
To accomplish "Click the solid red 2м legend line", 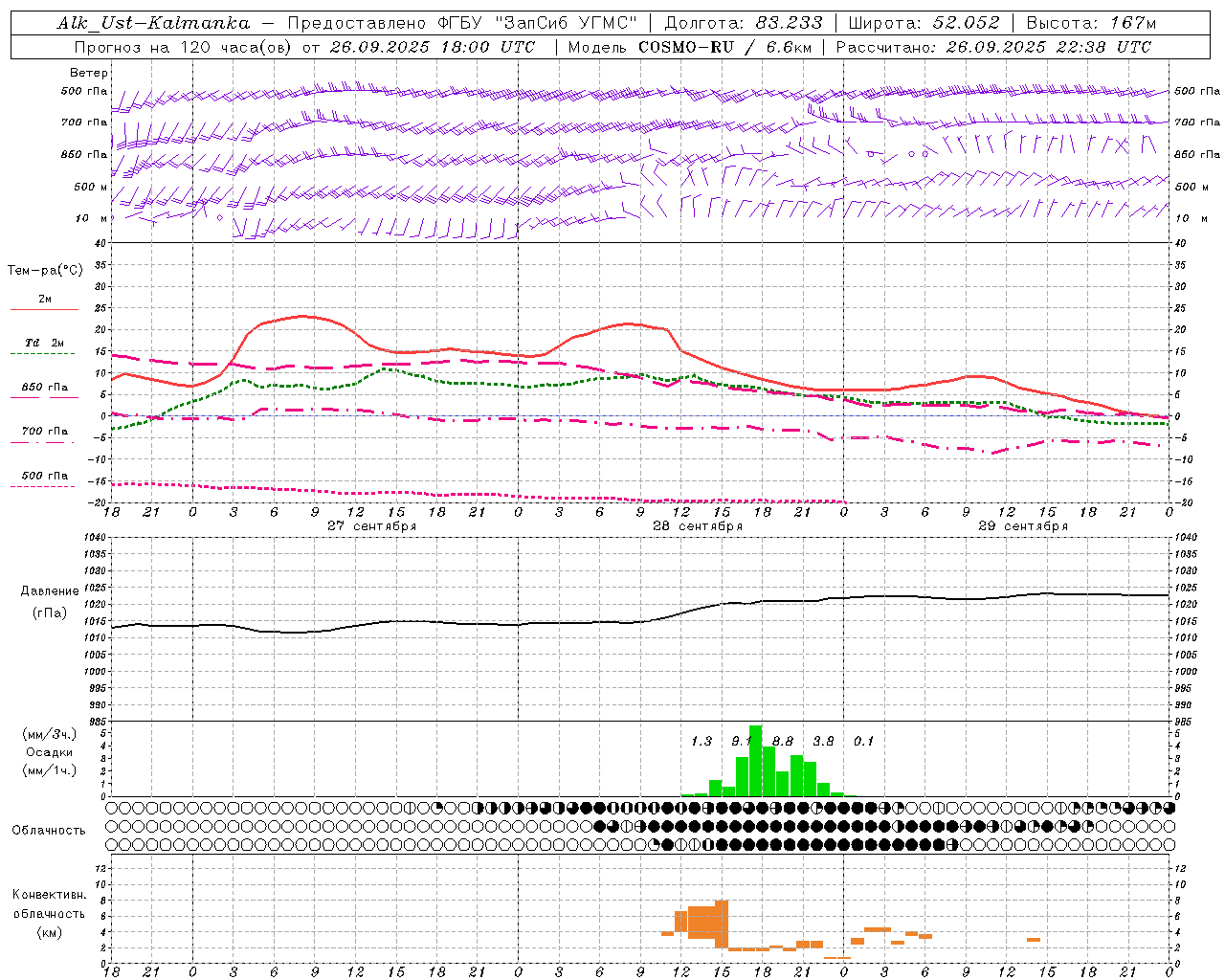I will (44, 309).
